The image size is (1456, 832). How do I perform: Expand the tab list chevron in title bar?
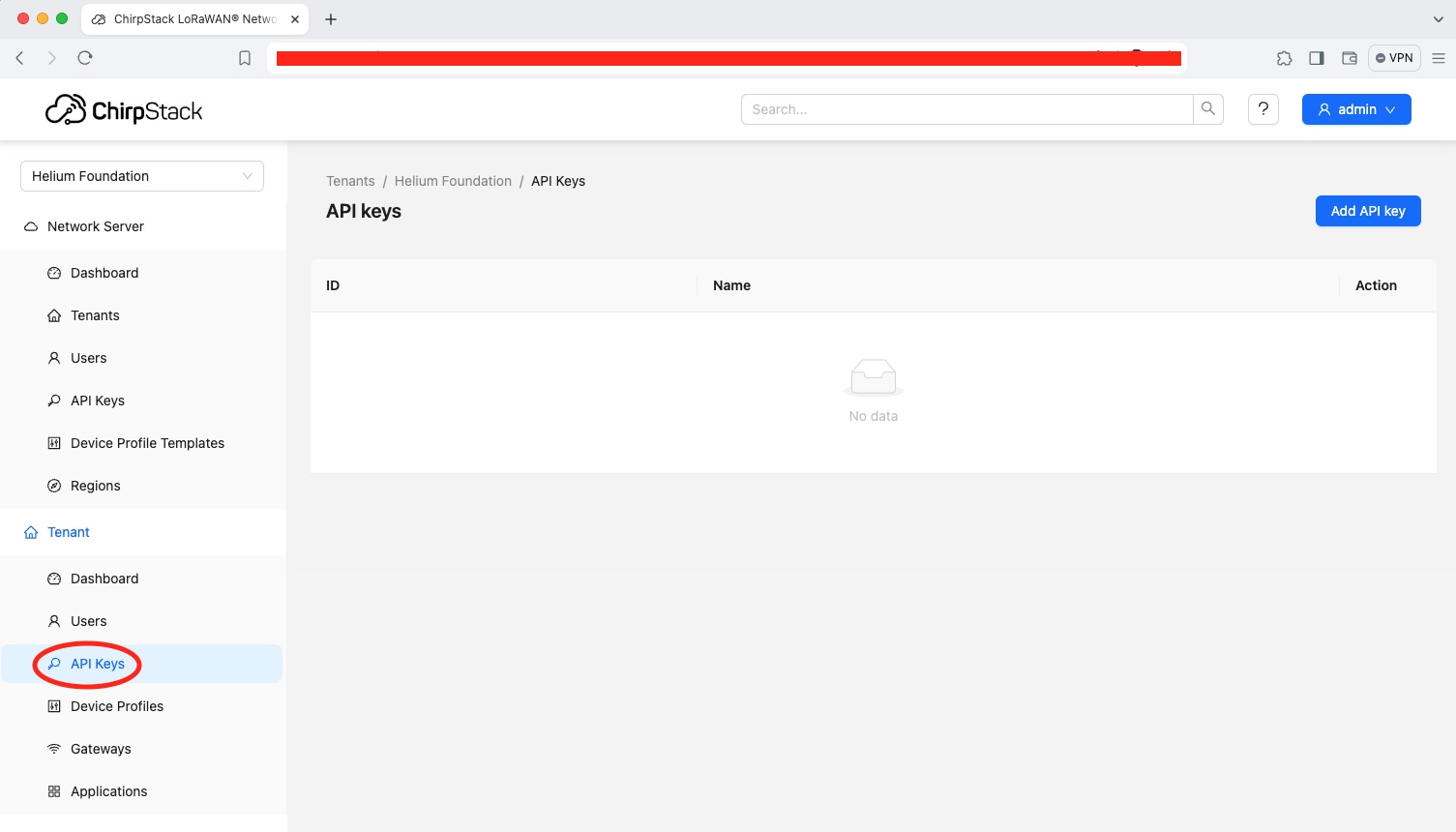coord(1438,19)
